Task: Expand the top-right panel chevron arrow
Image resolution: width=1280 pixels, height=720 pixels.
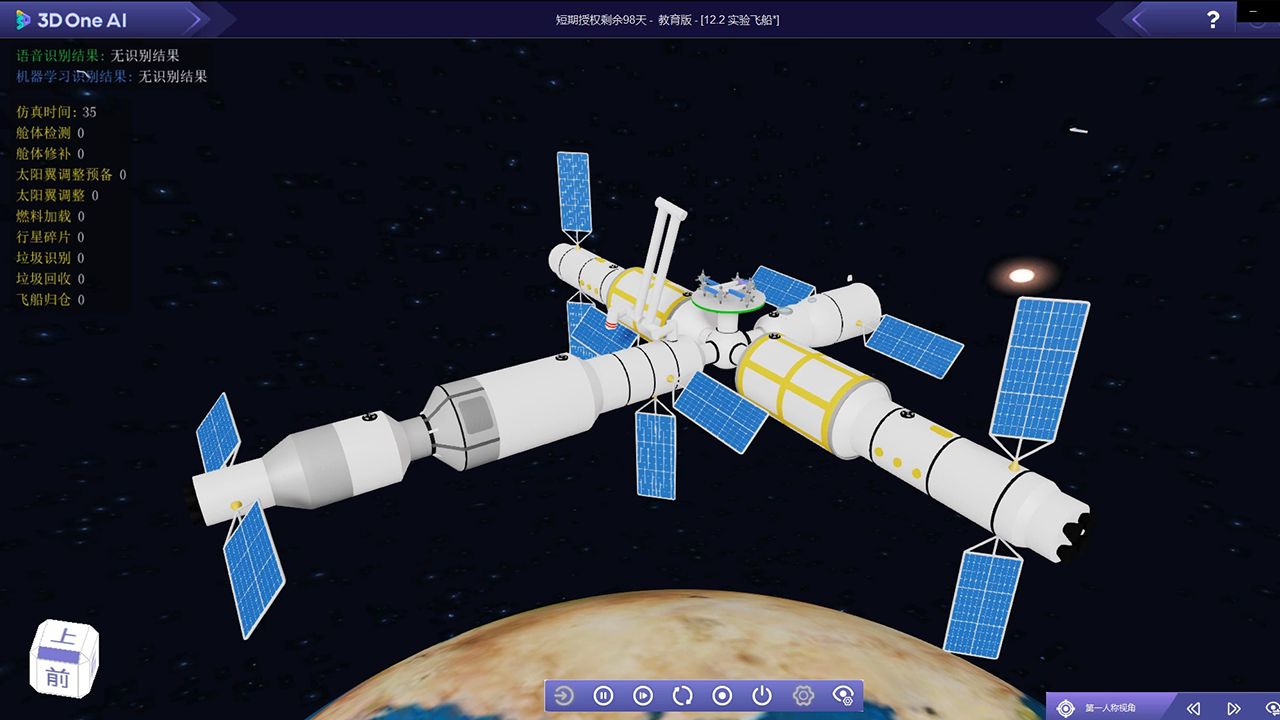Action: click(1137, 19)
